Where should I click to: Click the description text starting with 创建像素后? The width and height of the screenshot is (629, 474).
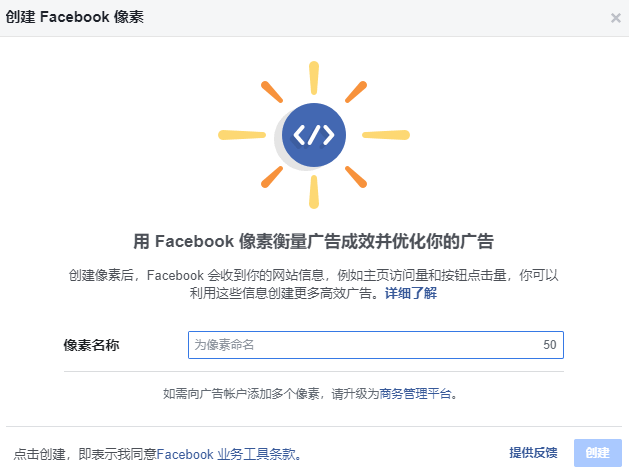point(313,284)
